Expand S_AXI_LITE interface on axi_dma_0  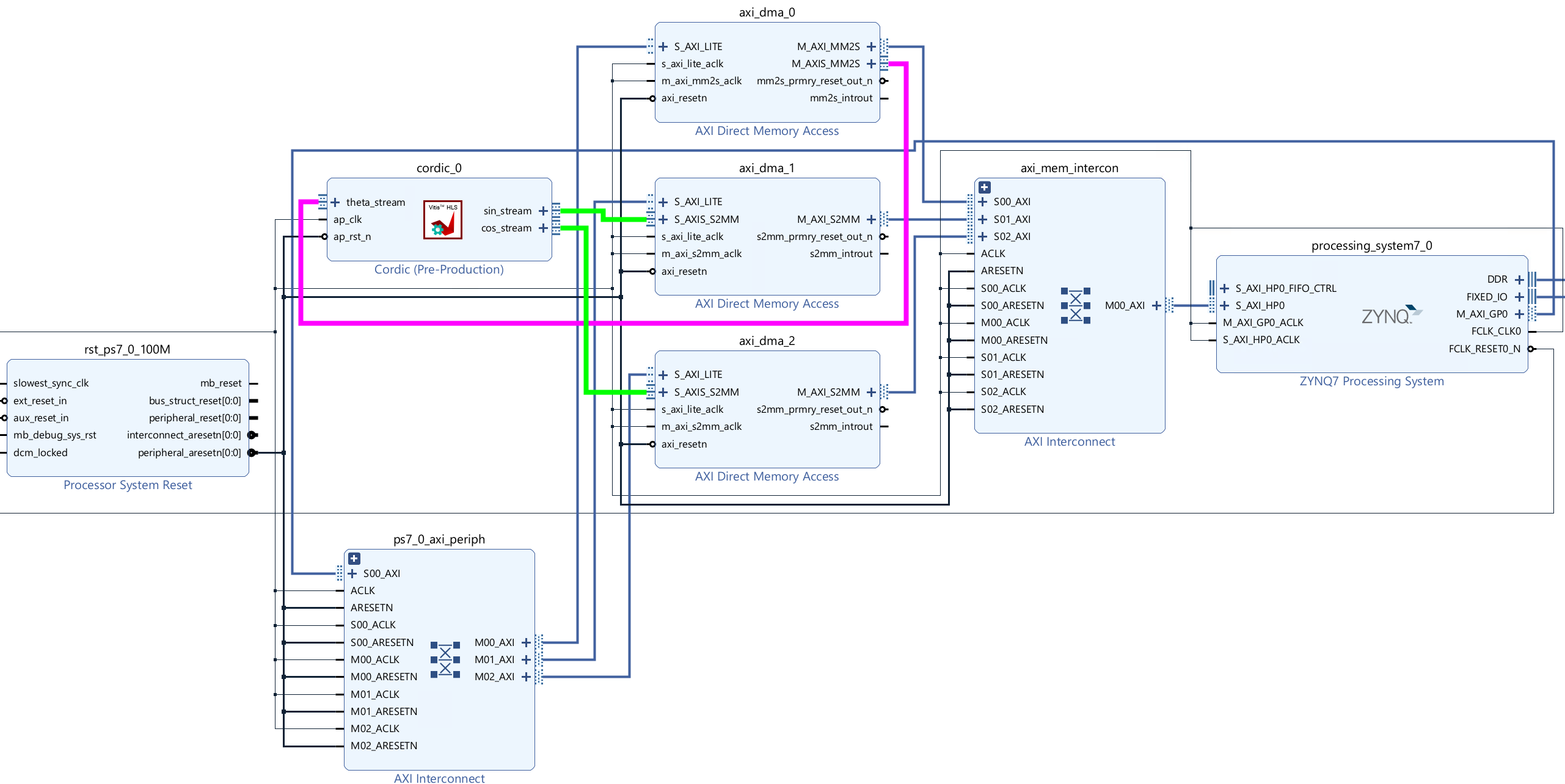coord(663,46)
